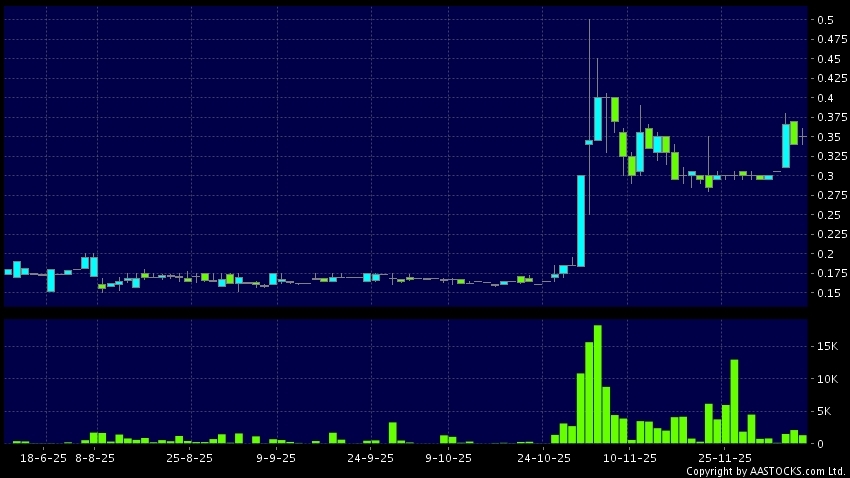This screenshot has height=478, width=850.
Task: Select the 10K volume axis label
Action: [x=828, y=379]
